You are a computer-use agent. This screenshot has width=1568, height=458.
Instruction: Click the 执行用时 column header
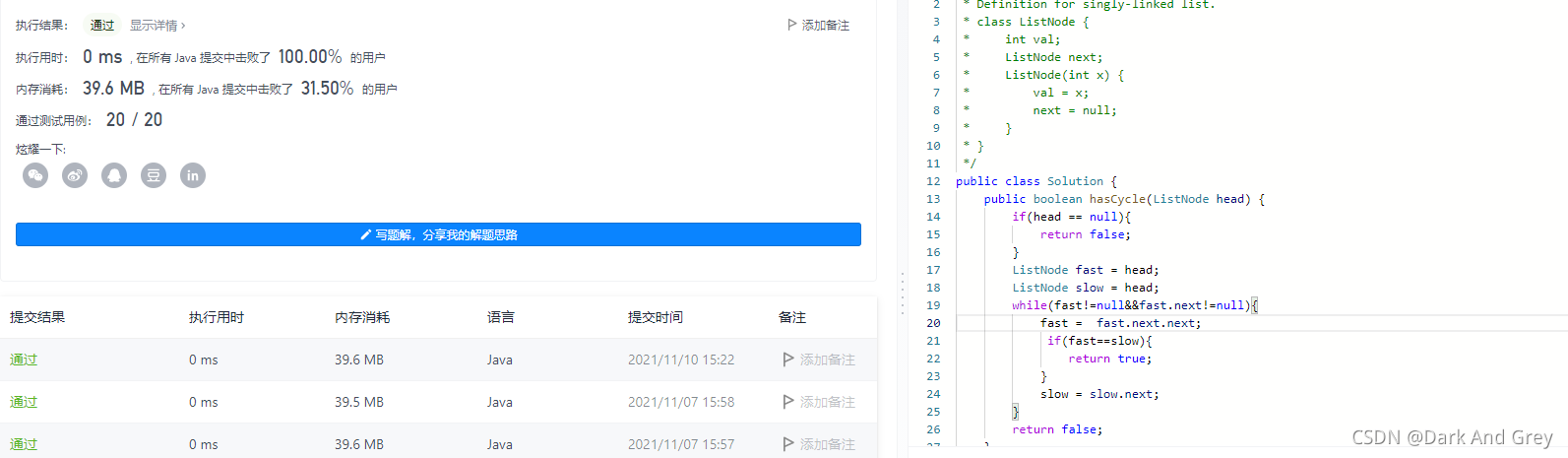(217, 317)
